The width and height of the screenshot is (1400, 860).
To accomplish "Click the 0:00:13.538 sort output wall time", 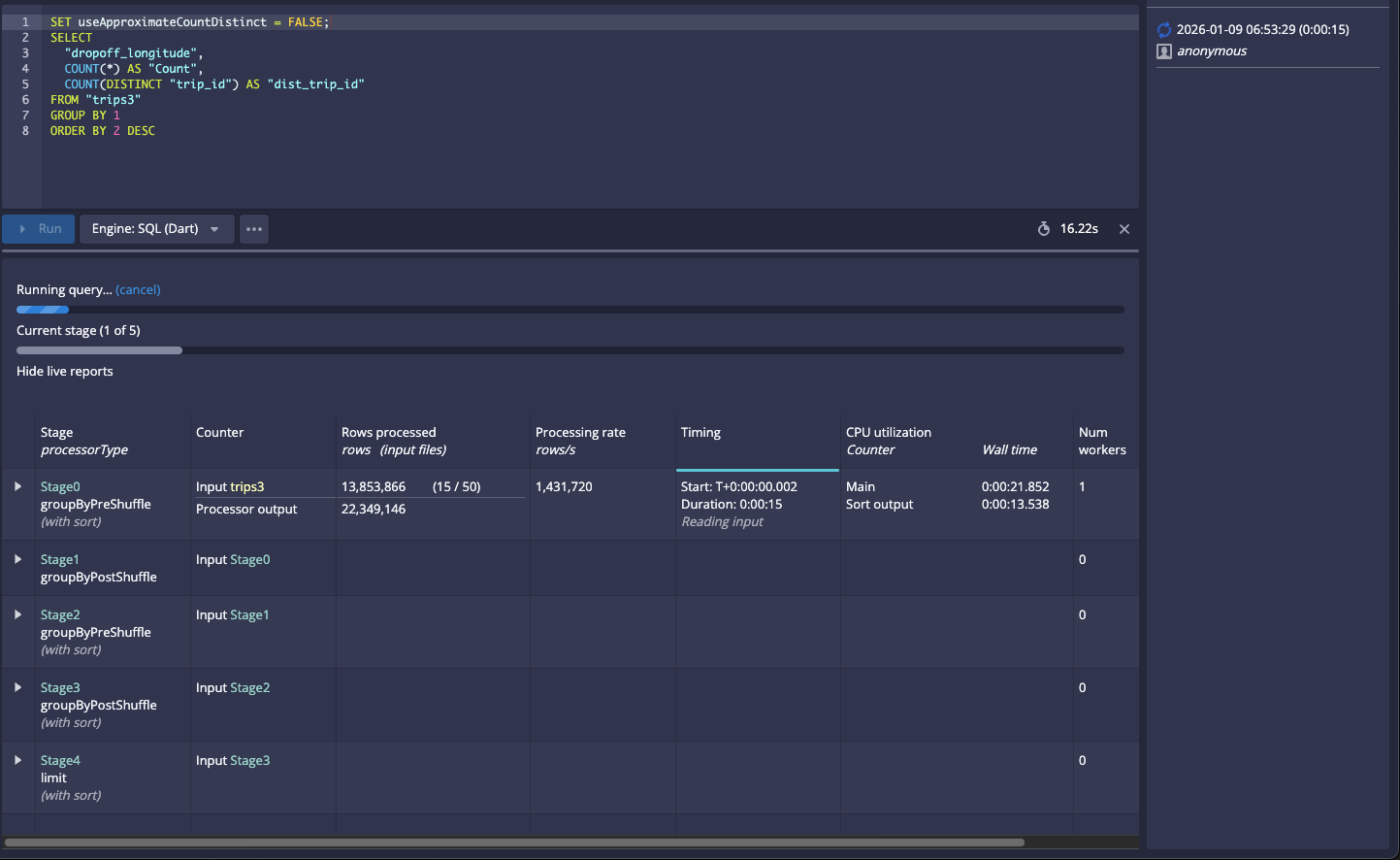I will (x=1016, y=504).
